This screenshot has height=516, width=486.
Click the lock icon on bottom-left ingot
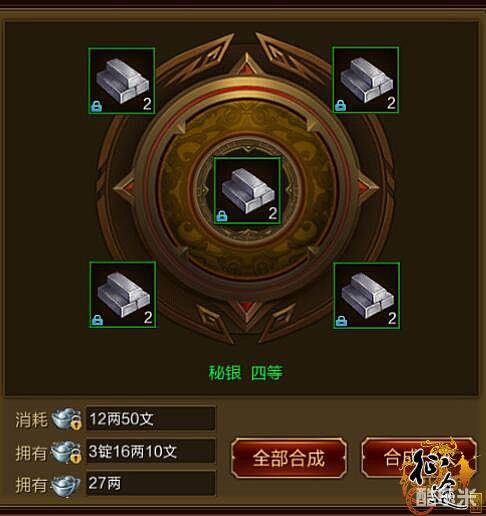pyautogui.click(x=97, y=320)
